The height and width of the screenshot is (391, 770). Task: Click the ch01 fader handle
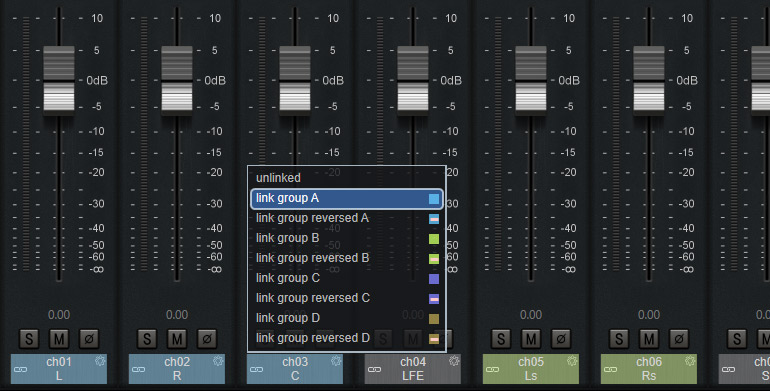point(59,81)
